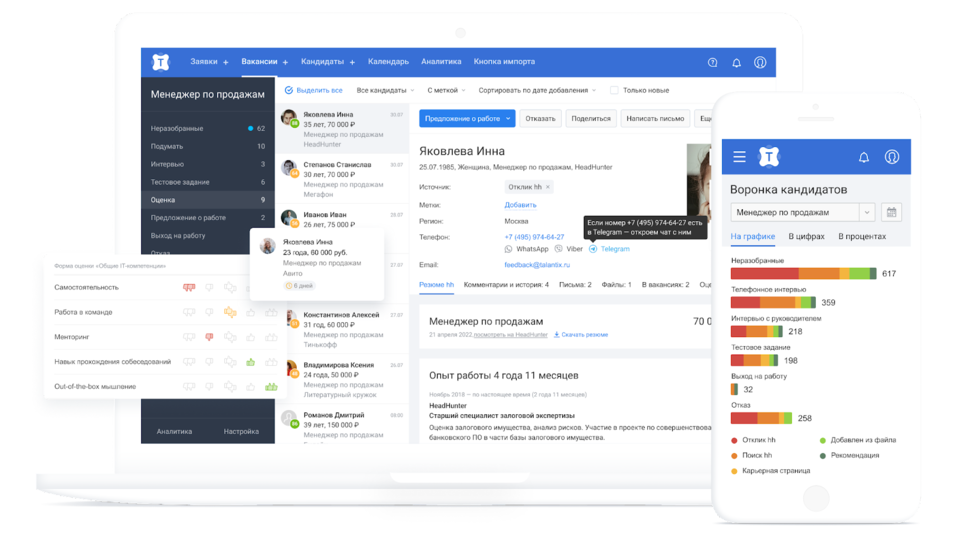This screenshot has width=957, height=538.
Task: Remove the 'Отклик hh' source tag
Action: coord(547,187)
